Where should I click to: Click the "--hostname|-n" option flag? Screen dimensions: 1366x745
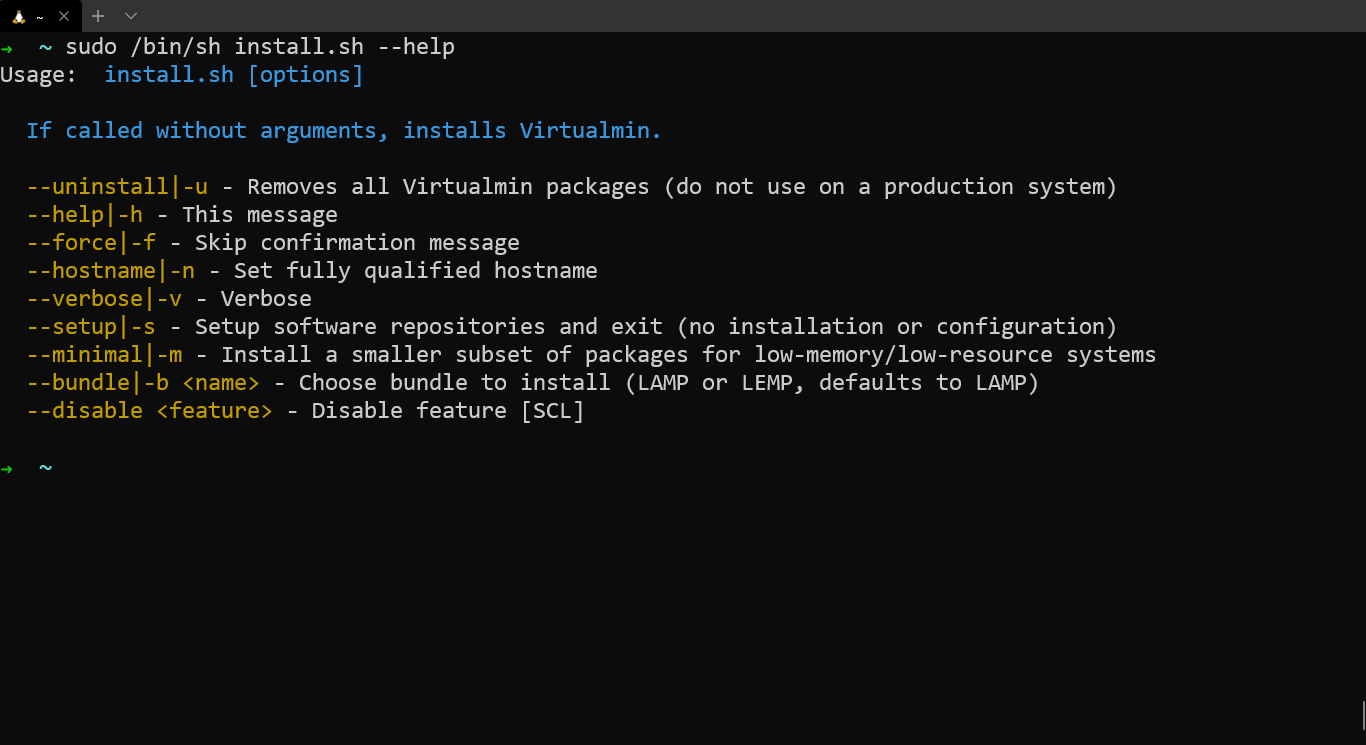(110, 271)
